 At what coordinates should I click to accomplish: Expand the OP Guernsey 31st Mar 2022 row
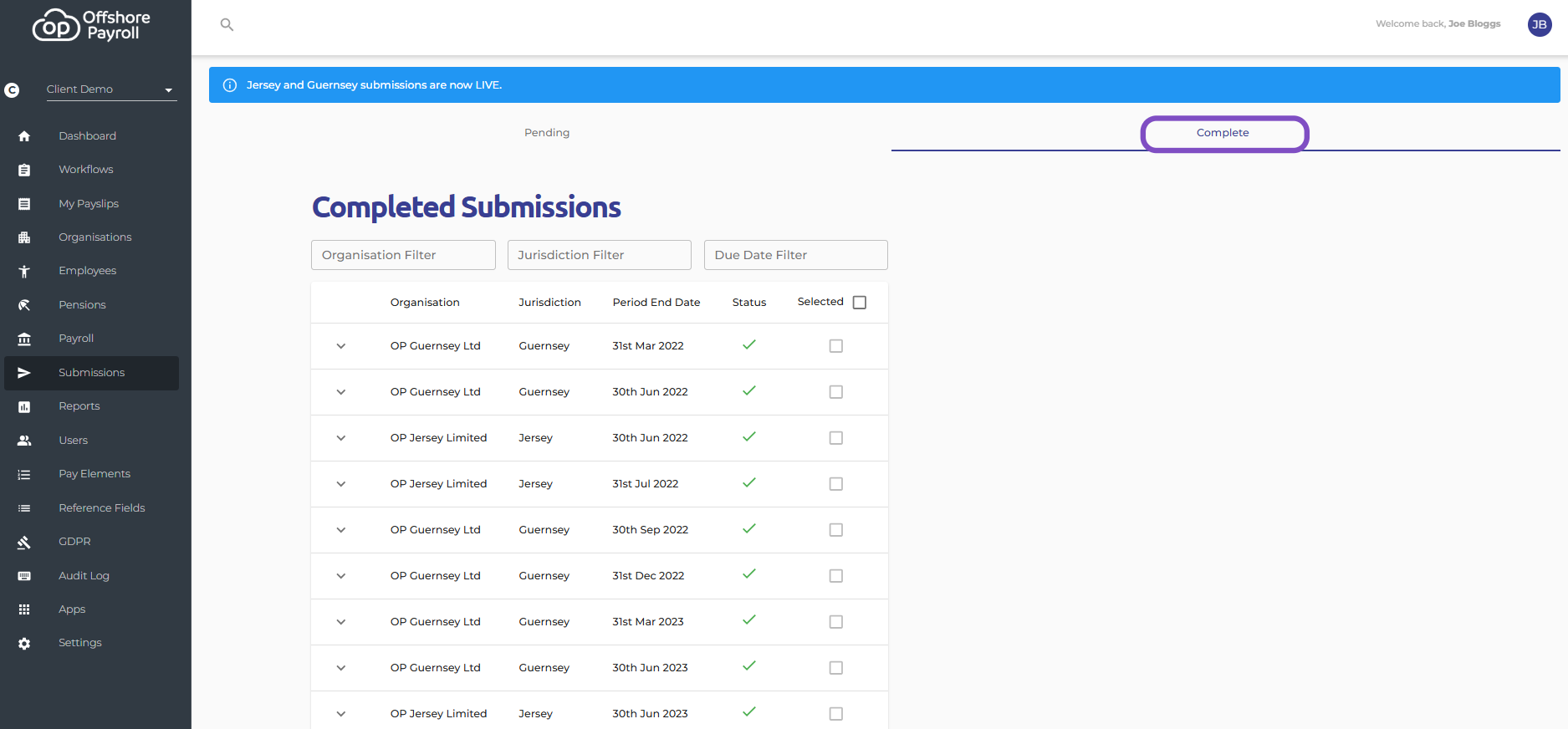tap(341, 346)
